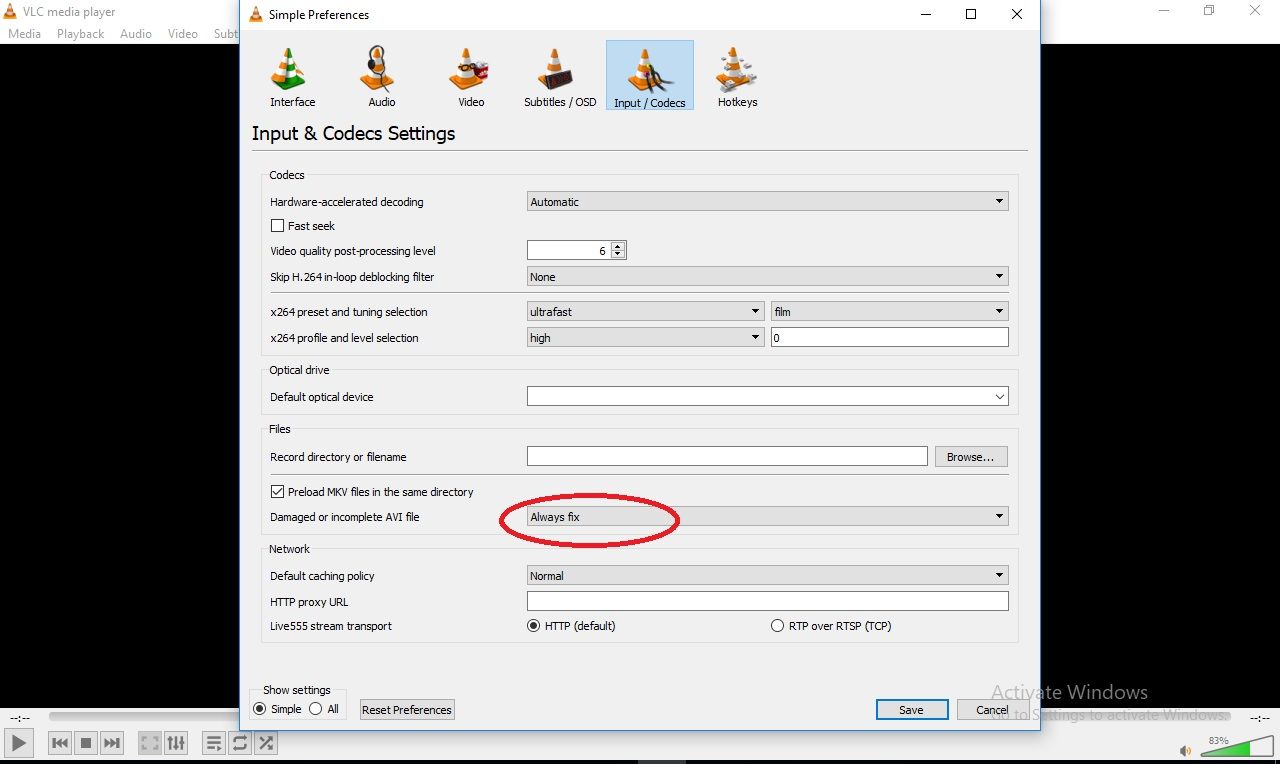Open Hardware-accelerated decoding dropdown

click(x=767, y=201)
